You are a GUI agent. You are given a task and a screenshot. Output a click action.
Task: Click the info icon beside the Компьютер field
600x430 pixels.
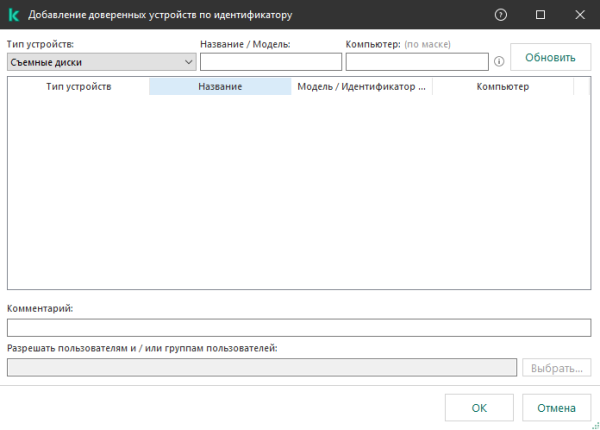click(x=498, y=62)
